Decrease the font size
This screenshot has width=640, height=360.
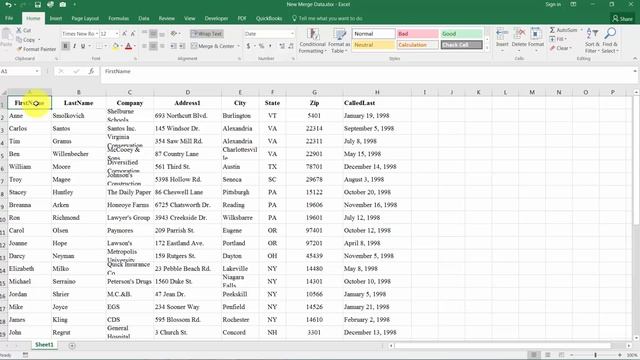[x=133, y=34]
